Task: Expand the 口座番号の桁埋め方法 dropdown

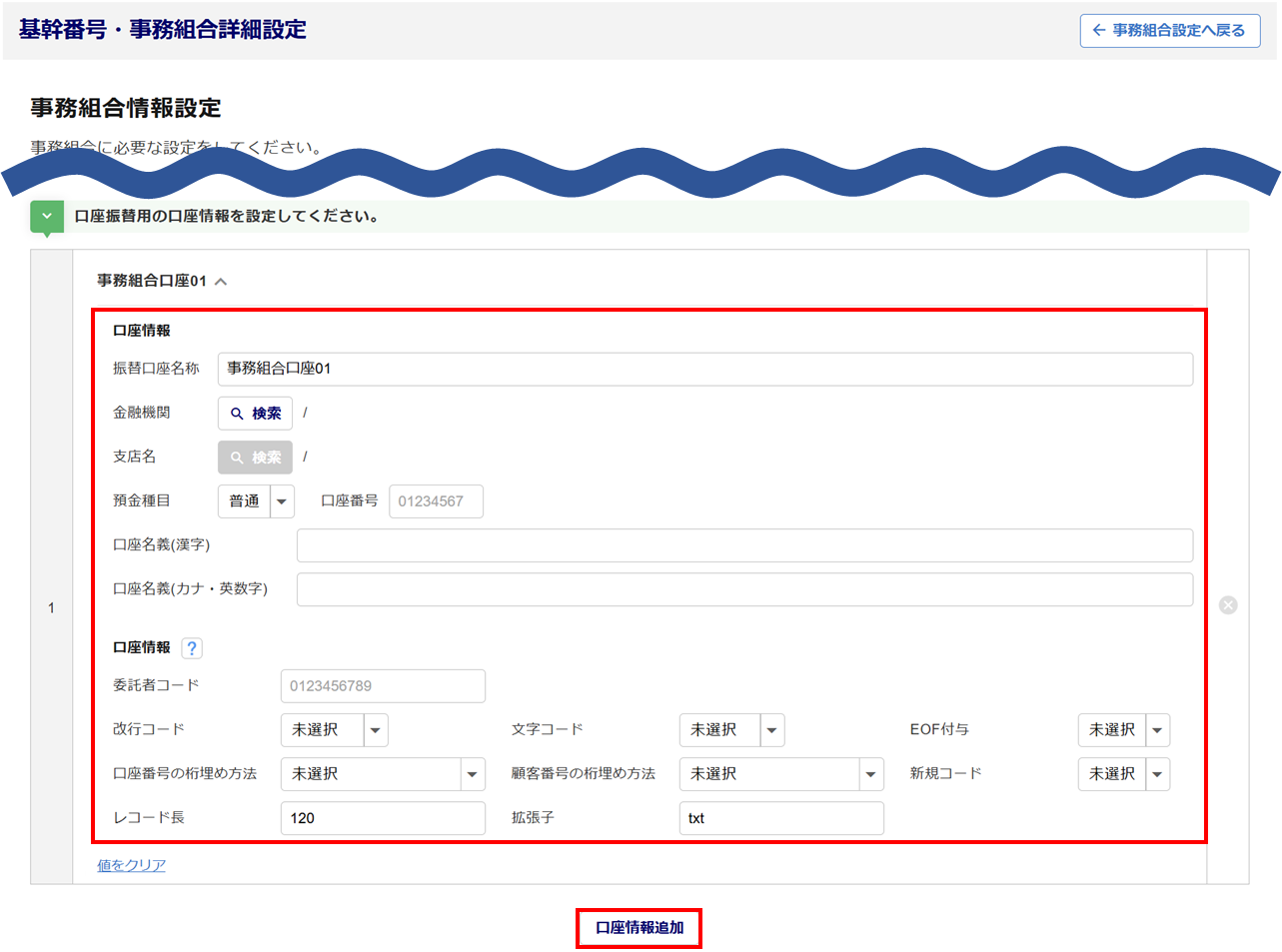Action: 383,774
